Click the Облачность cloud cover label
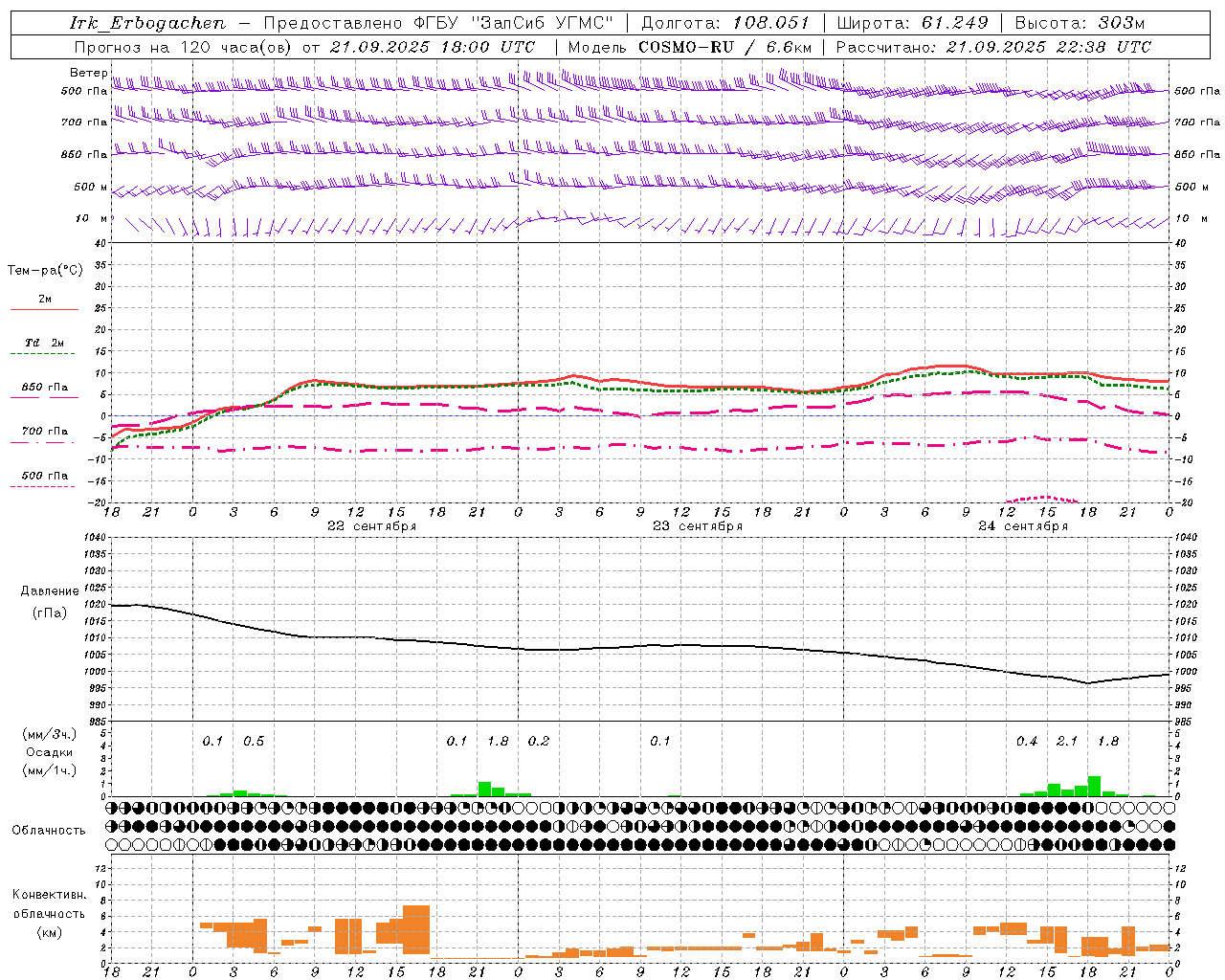 coord(49,831)
